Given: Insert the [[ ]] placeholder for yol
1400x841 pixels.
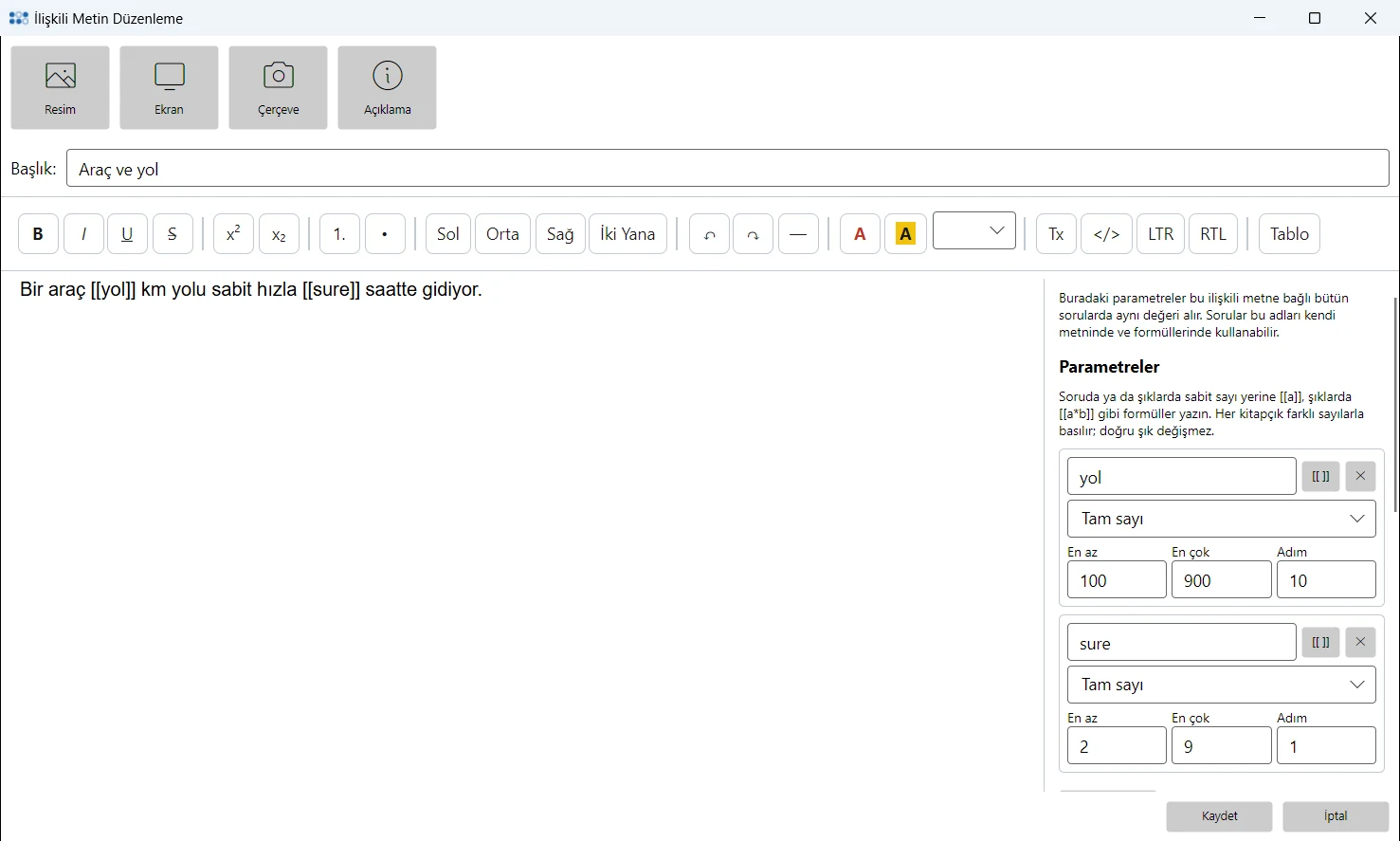Looking at the screenshot, I should click(x=1320, y=476).
